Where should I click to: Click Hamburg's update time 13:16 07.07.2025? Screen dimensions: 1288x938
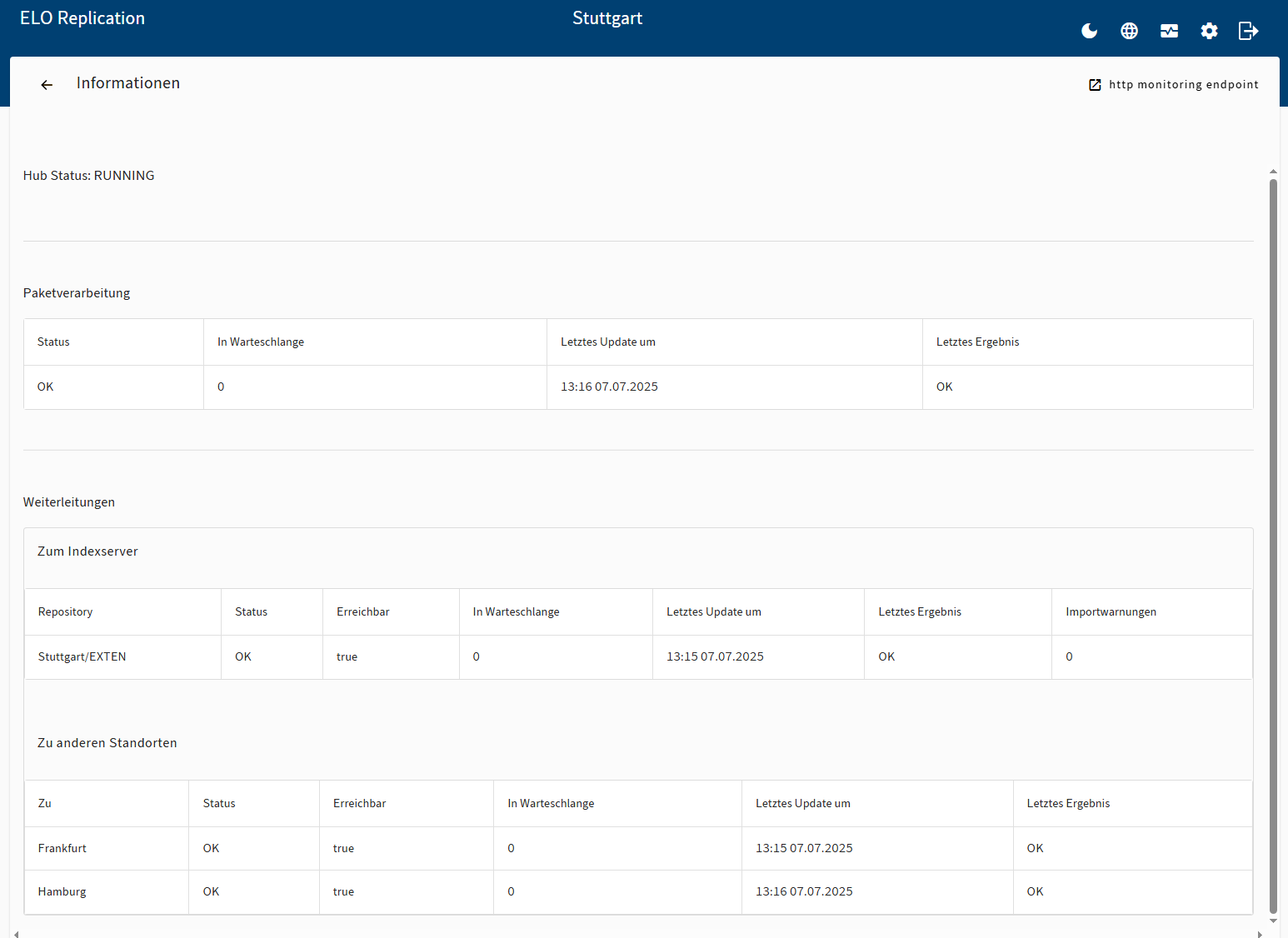(x=804, y=891)
